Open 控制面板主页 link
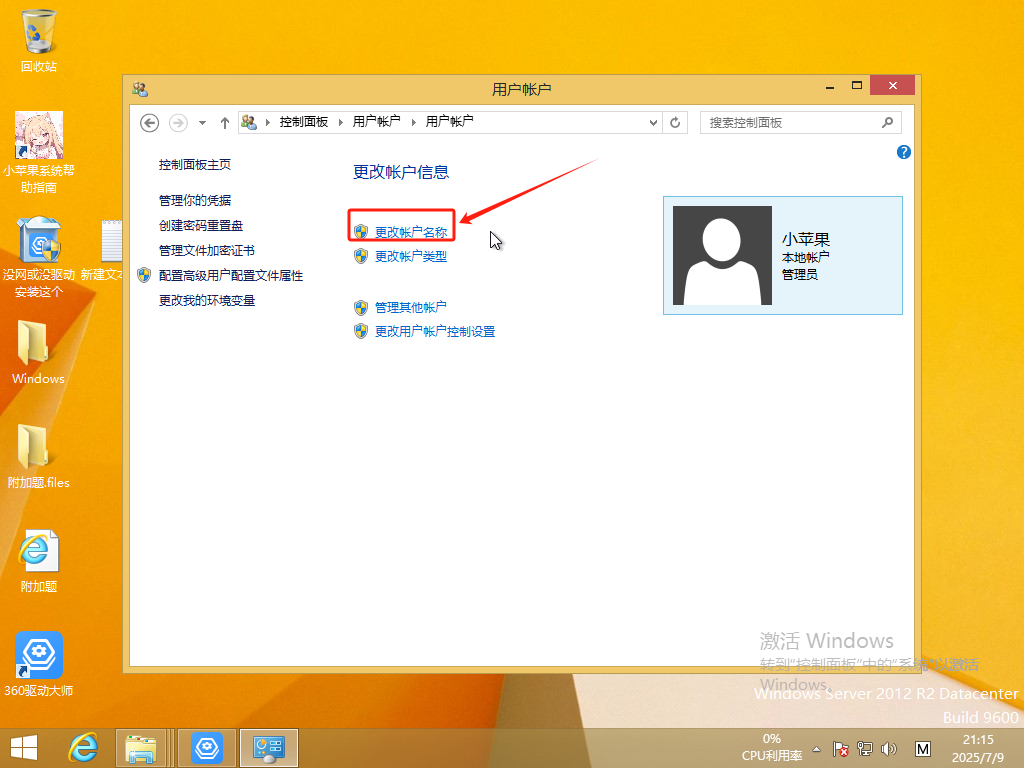The width and height of the screenshot is (1024, 768). click(x=195, y=165)
